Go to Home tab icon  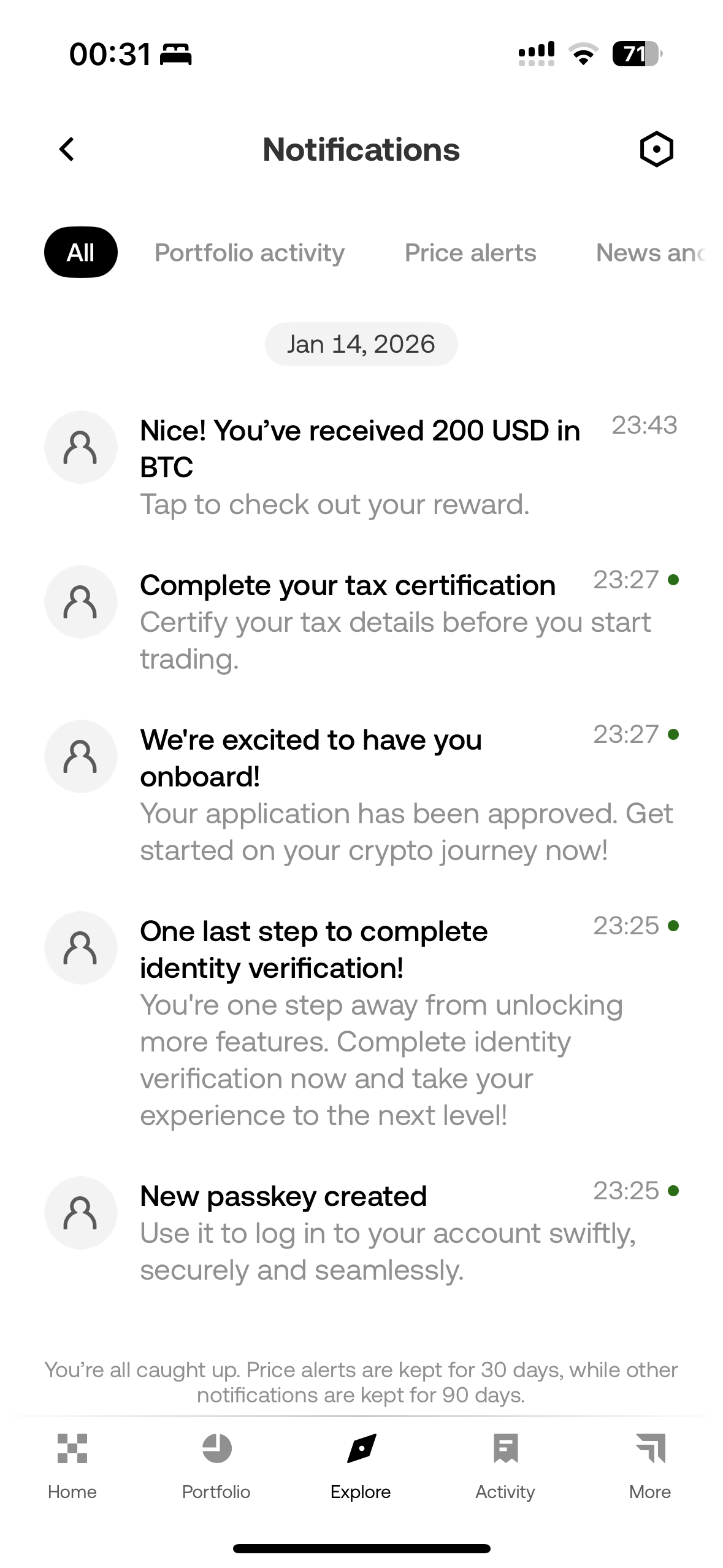click(x=72, y=1448)
